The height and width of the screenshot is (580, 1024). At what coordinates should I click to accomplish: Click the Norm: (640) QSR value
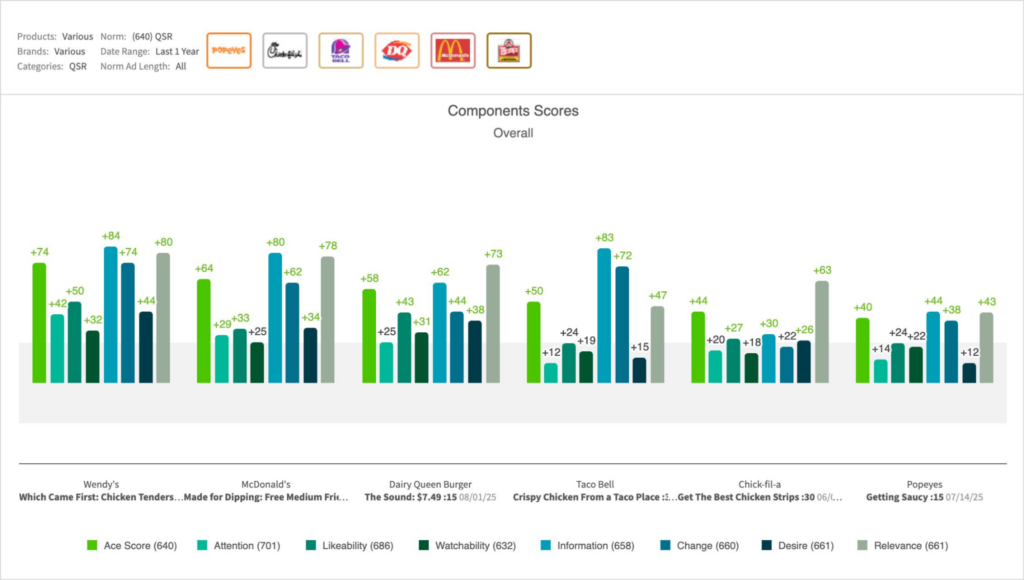[x=152, y=37]
